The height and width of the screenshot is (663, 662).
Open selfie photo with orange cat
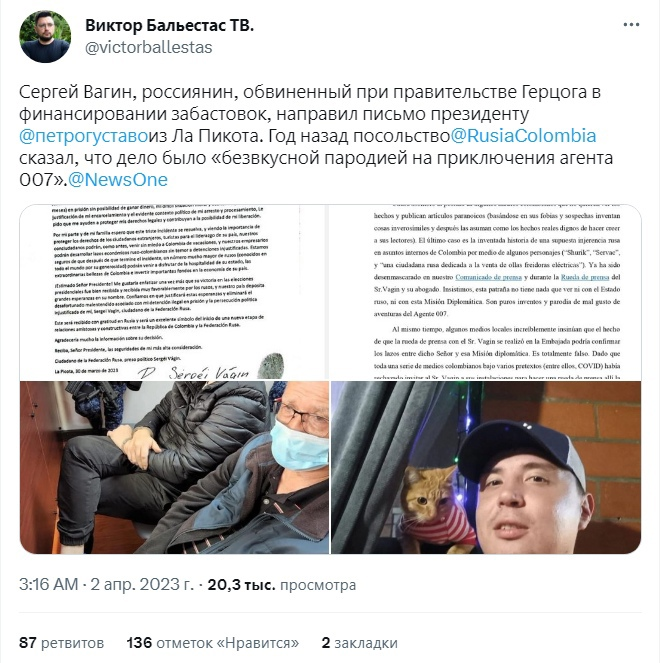(486, 467)
